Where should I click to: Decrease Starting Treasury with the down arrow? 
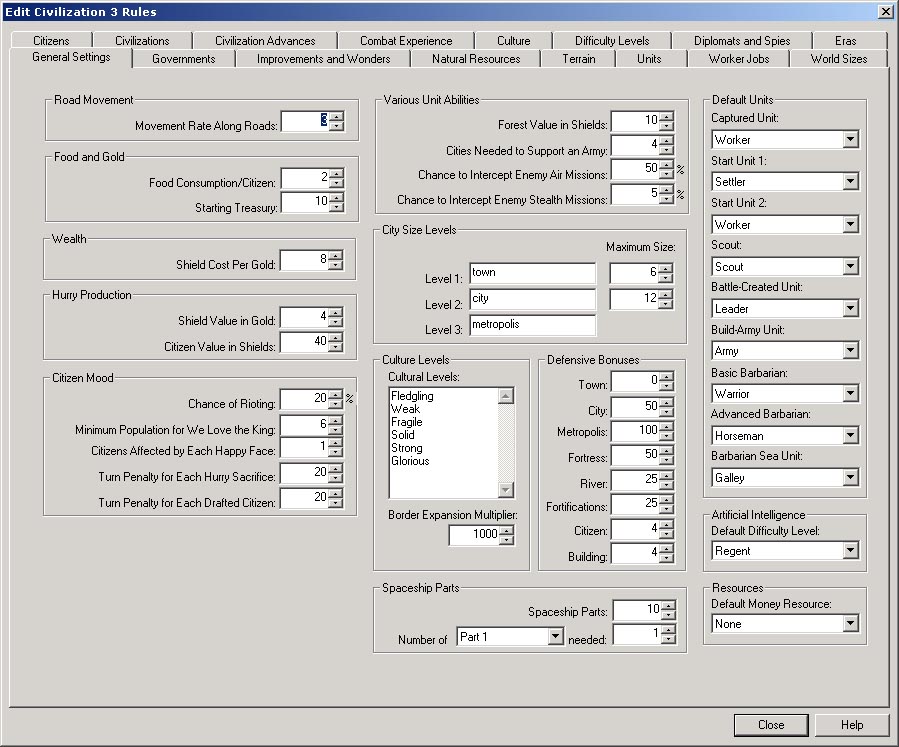click(337, 207)
